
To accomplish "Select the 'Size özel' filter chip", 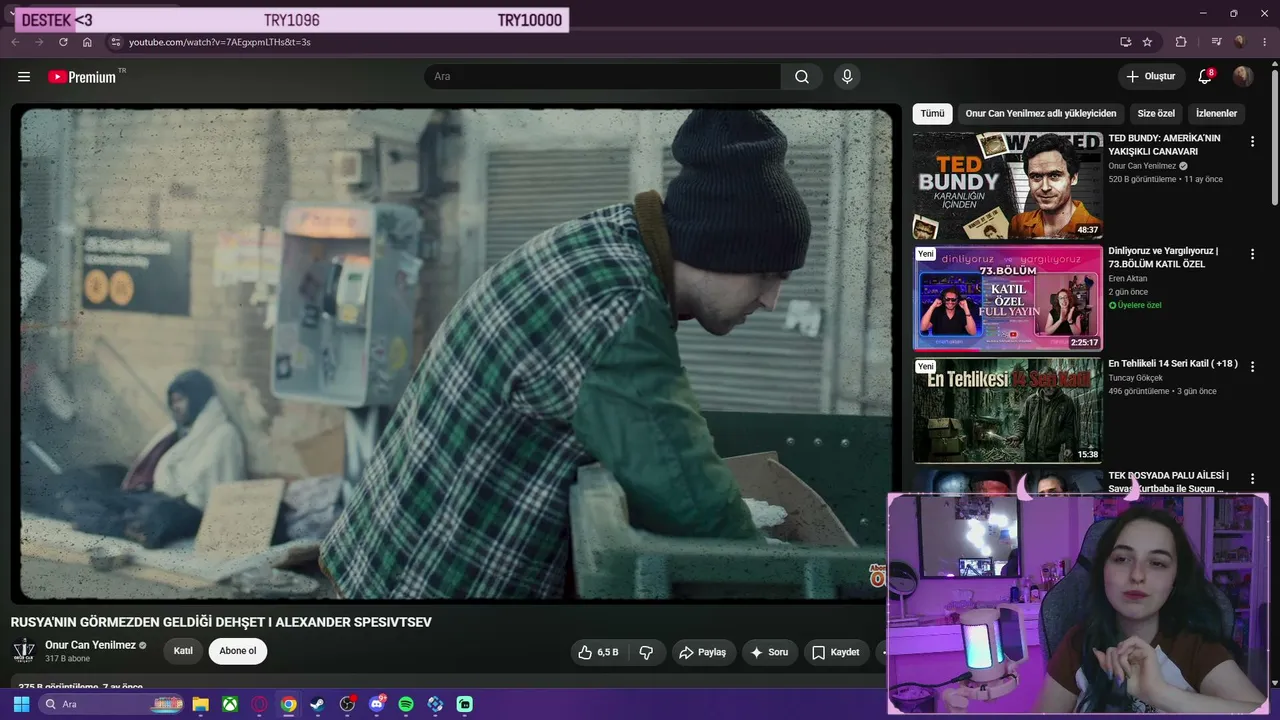I will click(1156, 114).
